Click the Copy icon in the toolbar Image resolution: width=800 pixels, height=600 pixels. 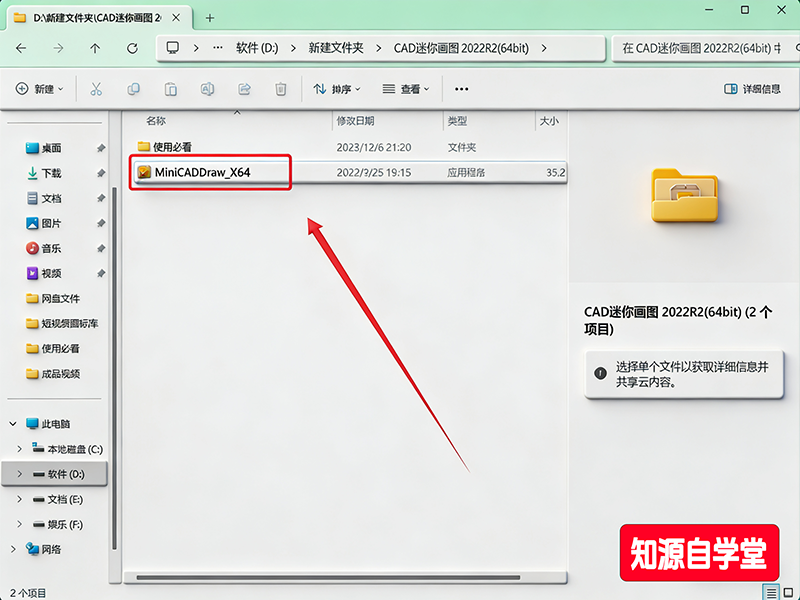click(135, 89)
